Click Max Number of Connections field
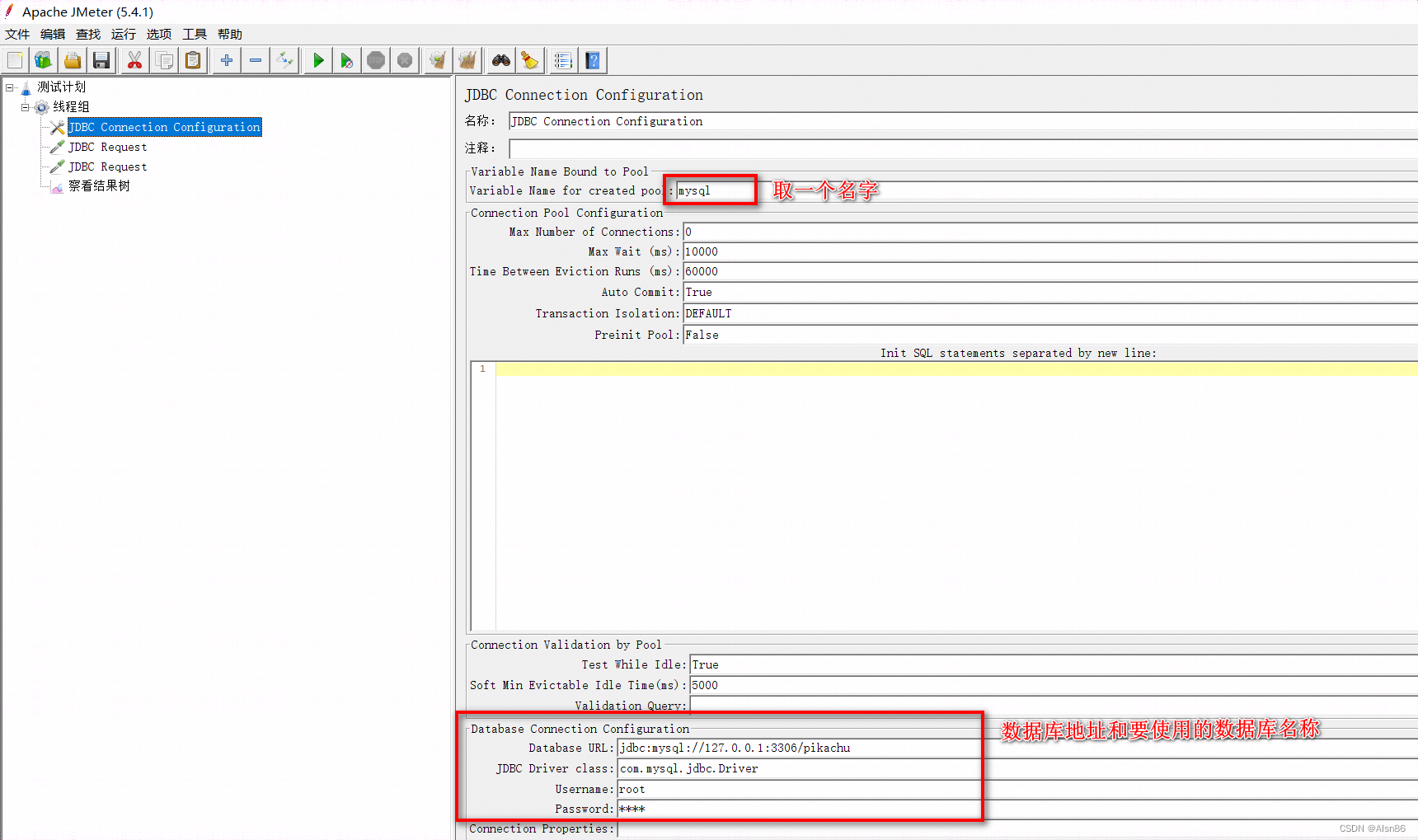The height and width of the screenshot is (840, 1418). tap(1050, 232)
